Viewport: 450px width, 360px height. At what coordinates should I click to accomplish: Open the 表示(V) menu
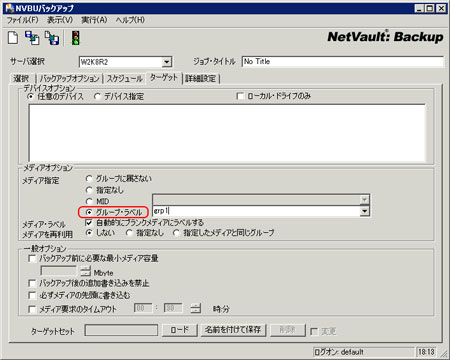pyautogui.click(x=60, y=20)
